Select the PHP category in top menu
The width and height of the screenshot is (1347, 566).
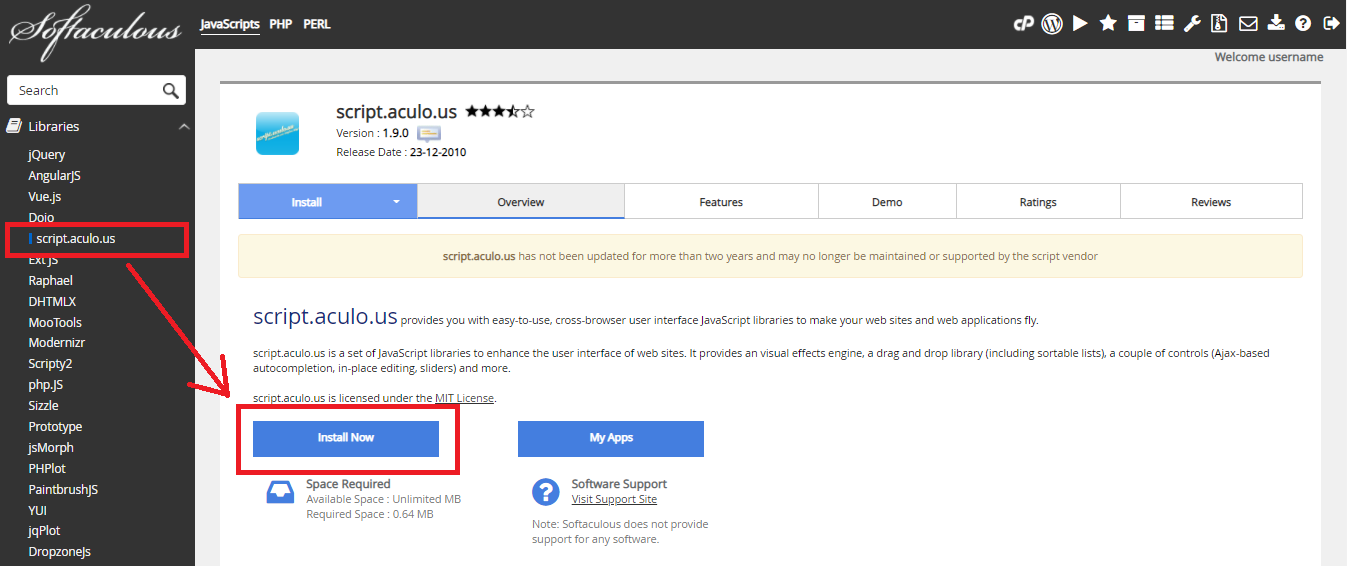click(281, 24)
